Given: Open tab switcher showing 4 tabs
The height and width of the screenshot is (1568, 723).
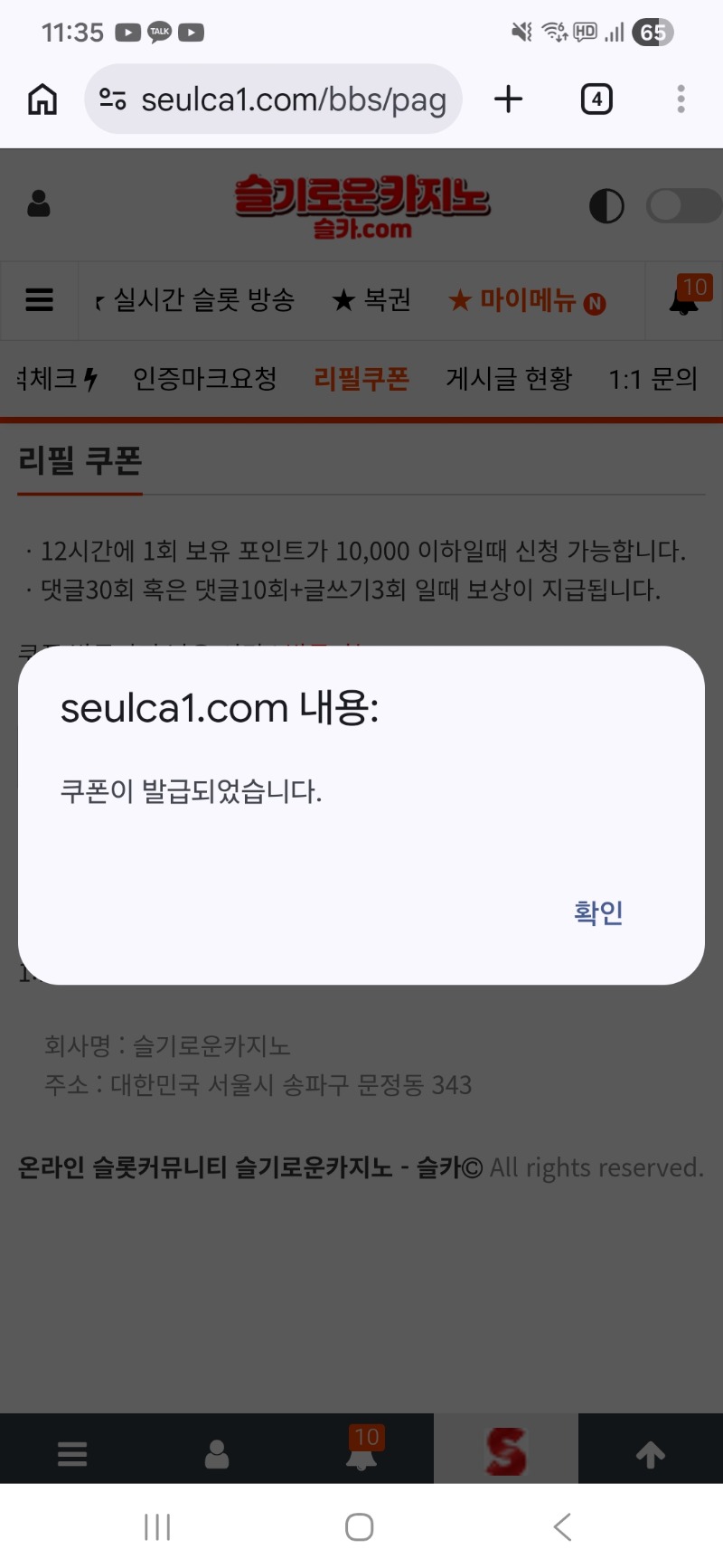Looking at the screenshot, I should tap(596, 99).
